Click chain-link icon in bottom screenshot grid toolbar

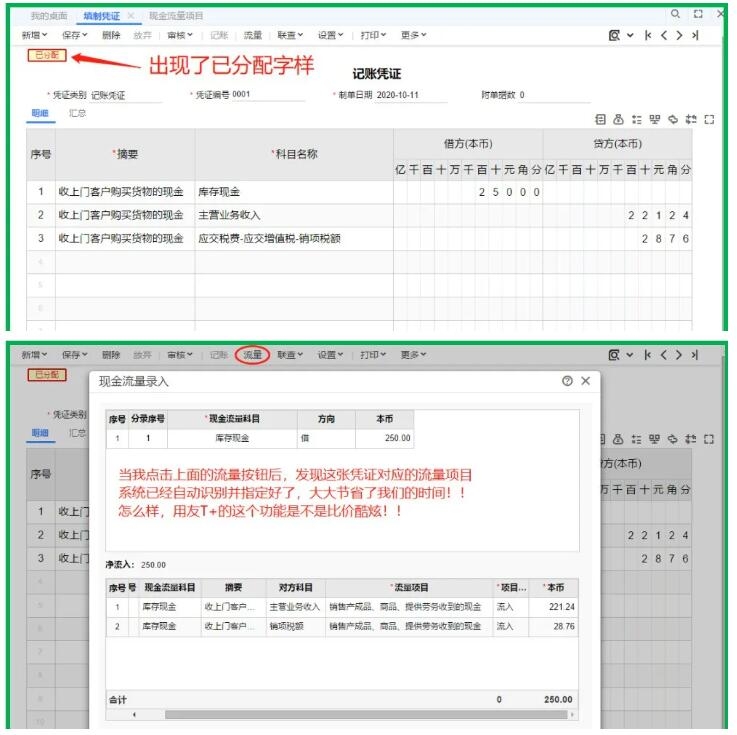pyautogui.click(x=673, y=439)
